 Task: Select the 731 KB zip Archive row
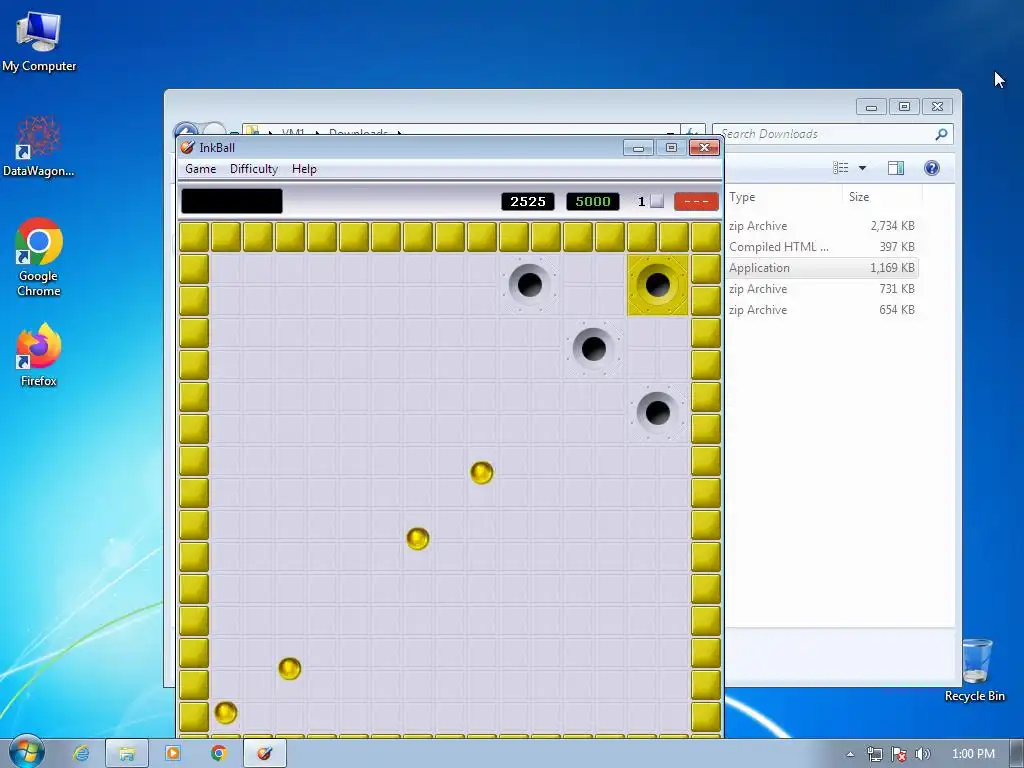click(x=822, y=288)
